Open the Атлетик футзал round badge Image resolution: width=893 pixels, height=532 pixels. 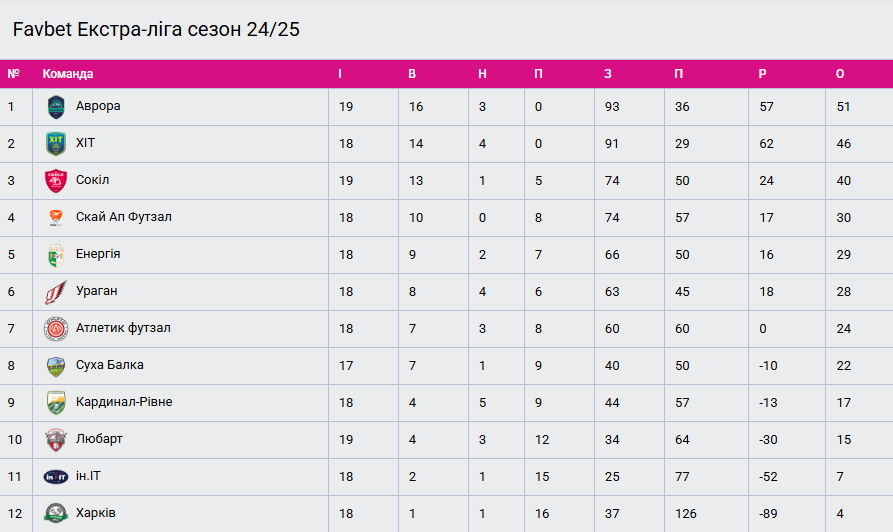56,329
